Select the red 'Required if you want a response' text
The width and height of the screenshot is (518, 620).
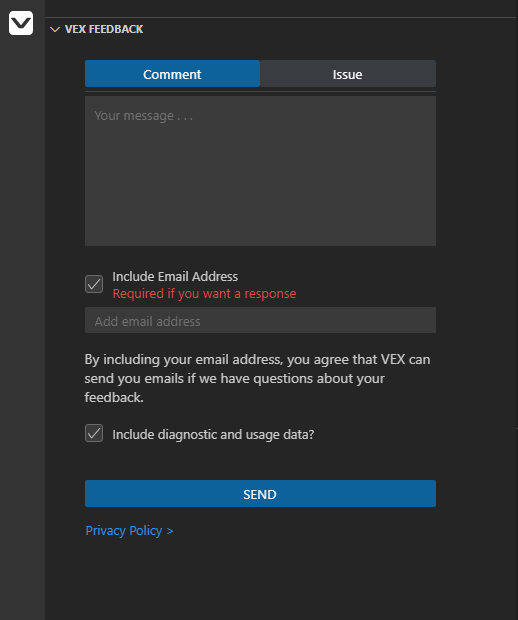pos(204,294)
